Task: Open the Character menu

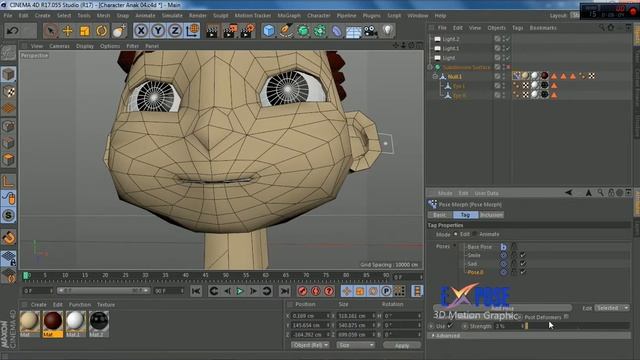Action: [x=319, y=16]
